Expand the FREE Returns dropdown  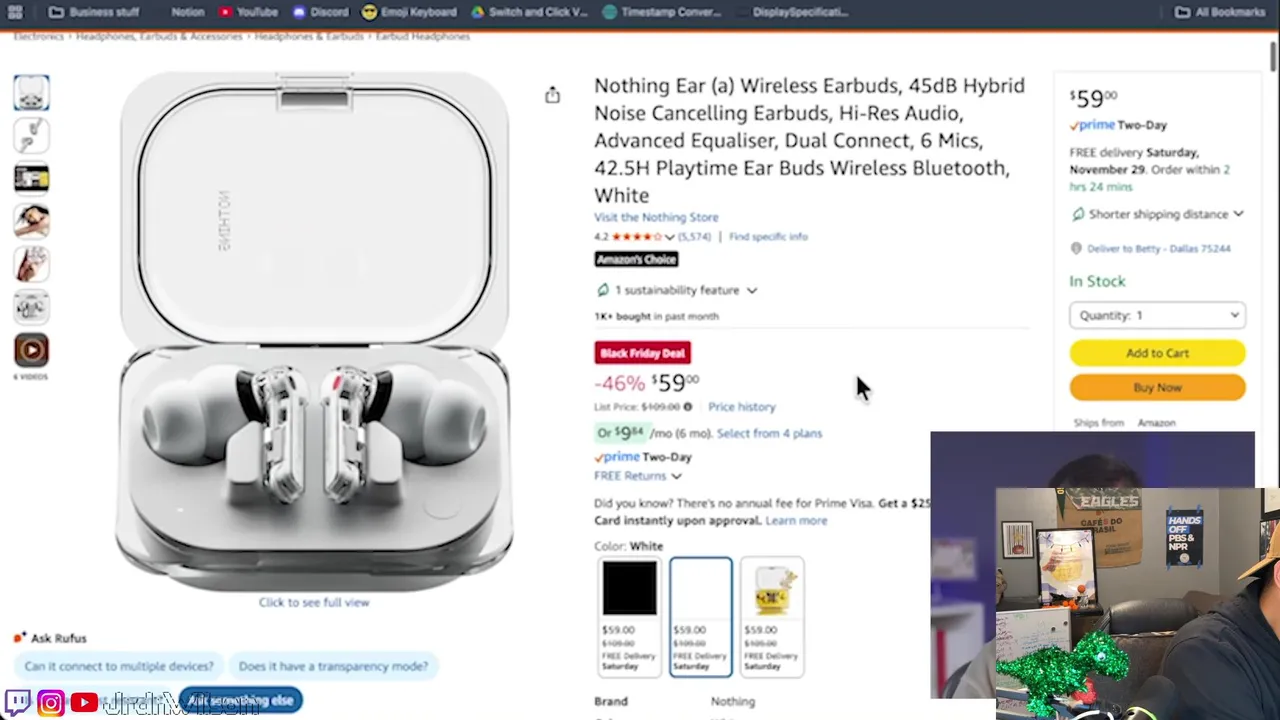click(638, 476)
